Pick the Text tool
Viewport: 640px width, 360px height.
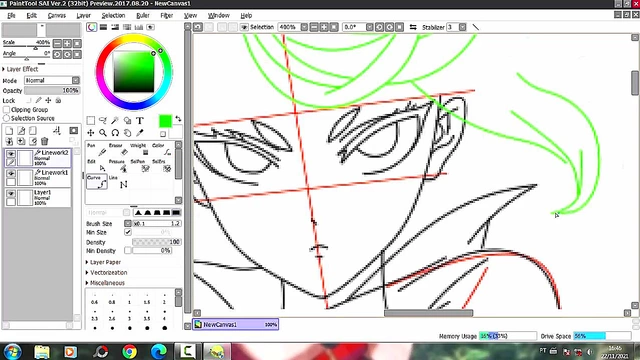tap(140, 120)
